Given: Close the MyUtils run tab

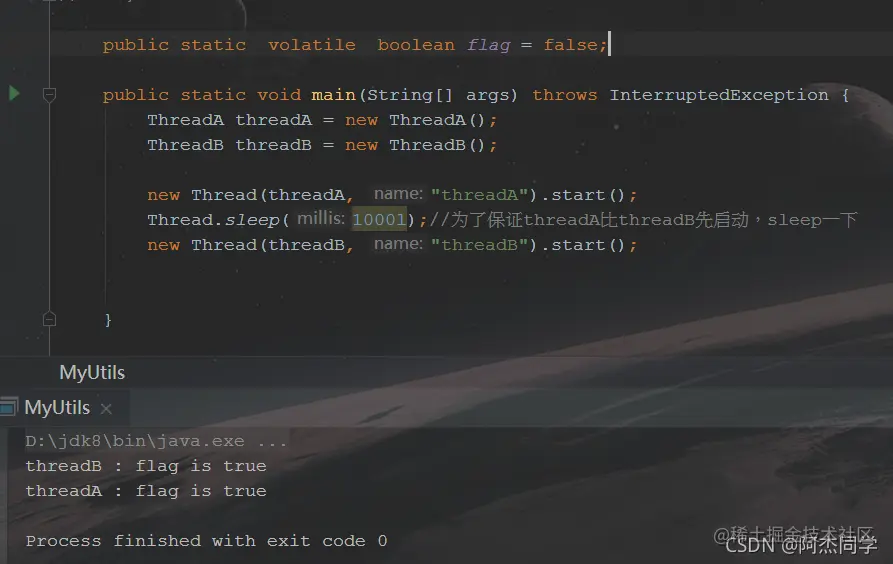Looking at the screenshot, I should tap(106, 408).
